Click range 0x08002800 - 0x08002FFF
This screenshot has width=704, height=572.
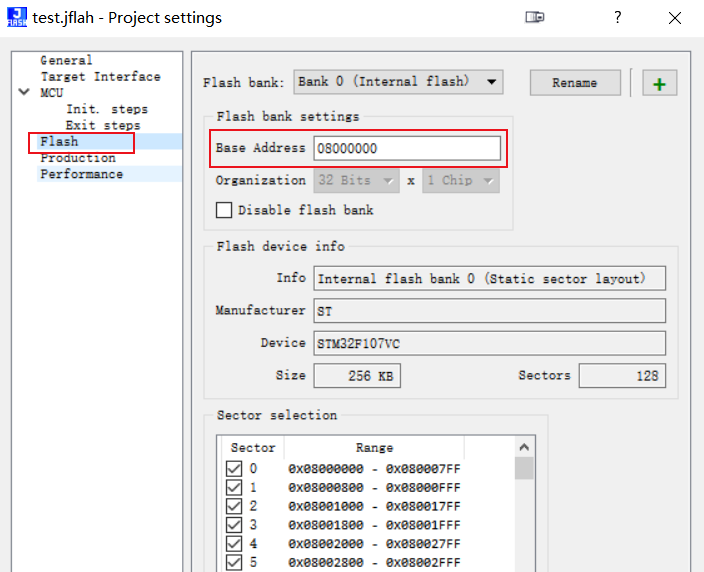(374, 563)
